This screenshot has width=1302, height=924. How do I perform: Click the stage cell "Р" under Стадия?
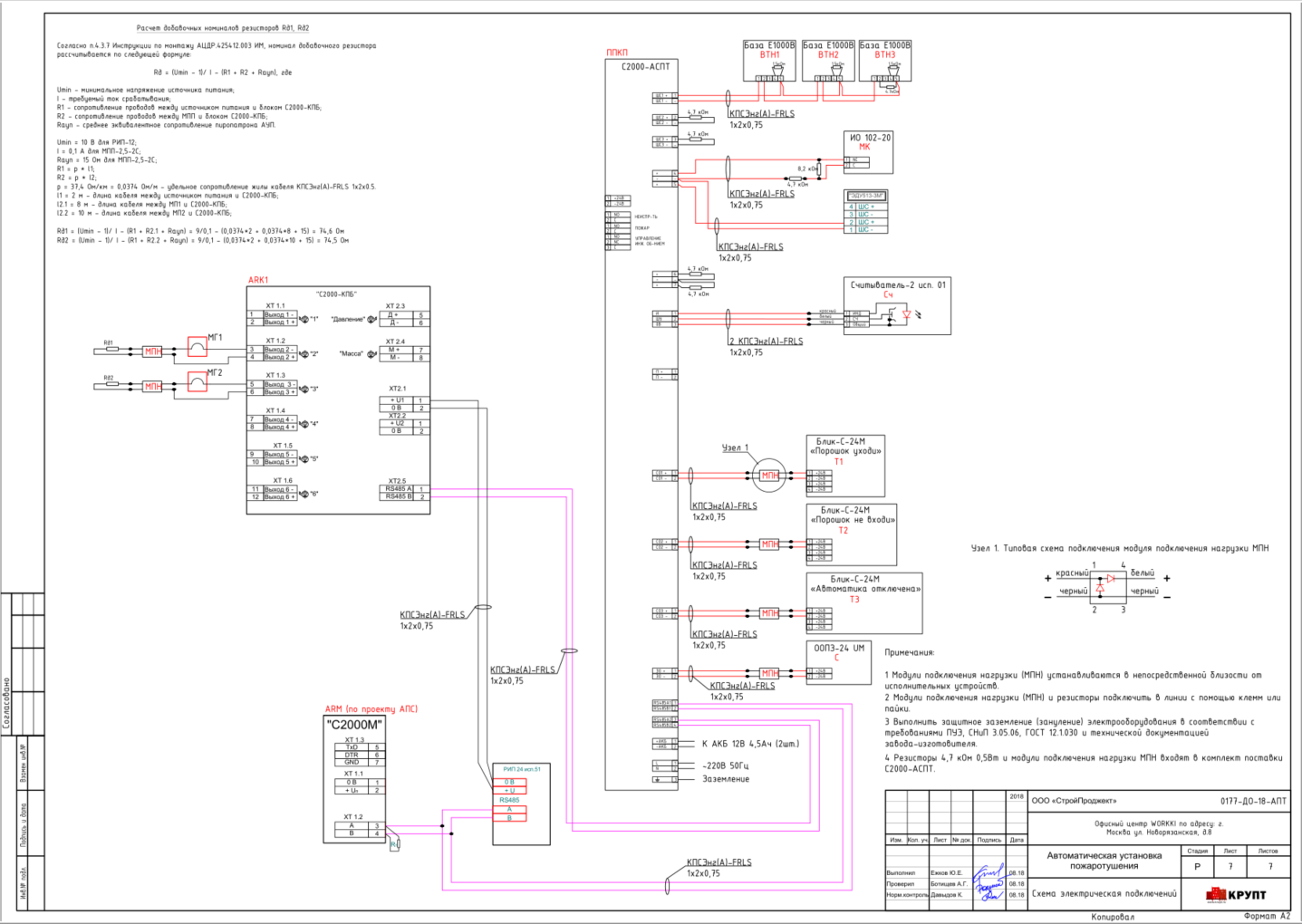[1197, 867]
